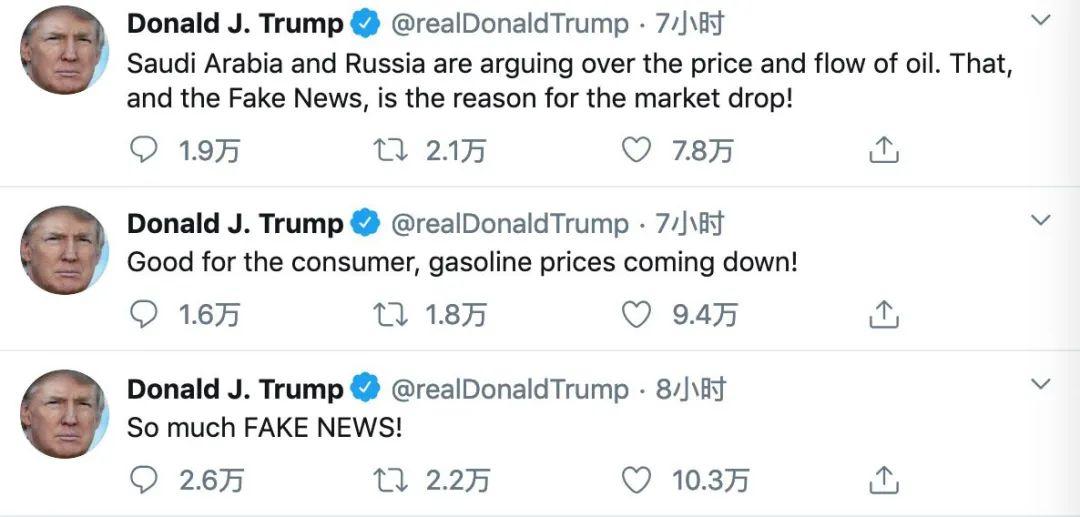
Task: Like the tweet about market drop
Action: coord(636,151)
